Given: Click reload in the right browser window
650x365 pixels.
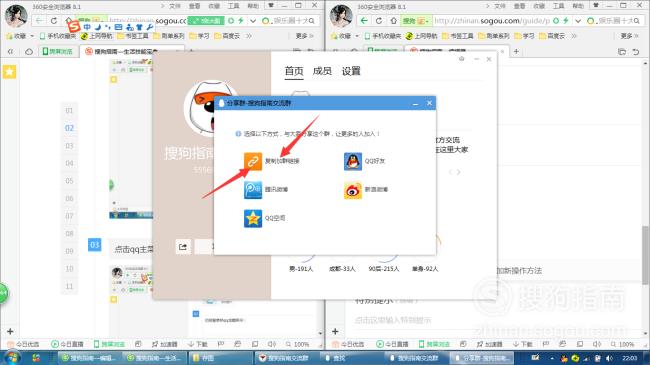Looking at the screenshot, I should [378, 20].
